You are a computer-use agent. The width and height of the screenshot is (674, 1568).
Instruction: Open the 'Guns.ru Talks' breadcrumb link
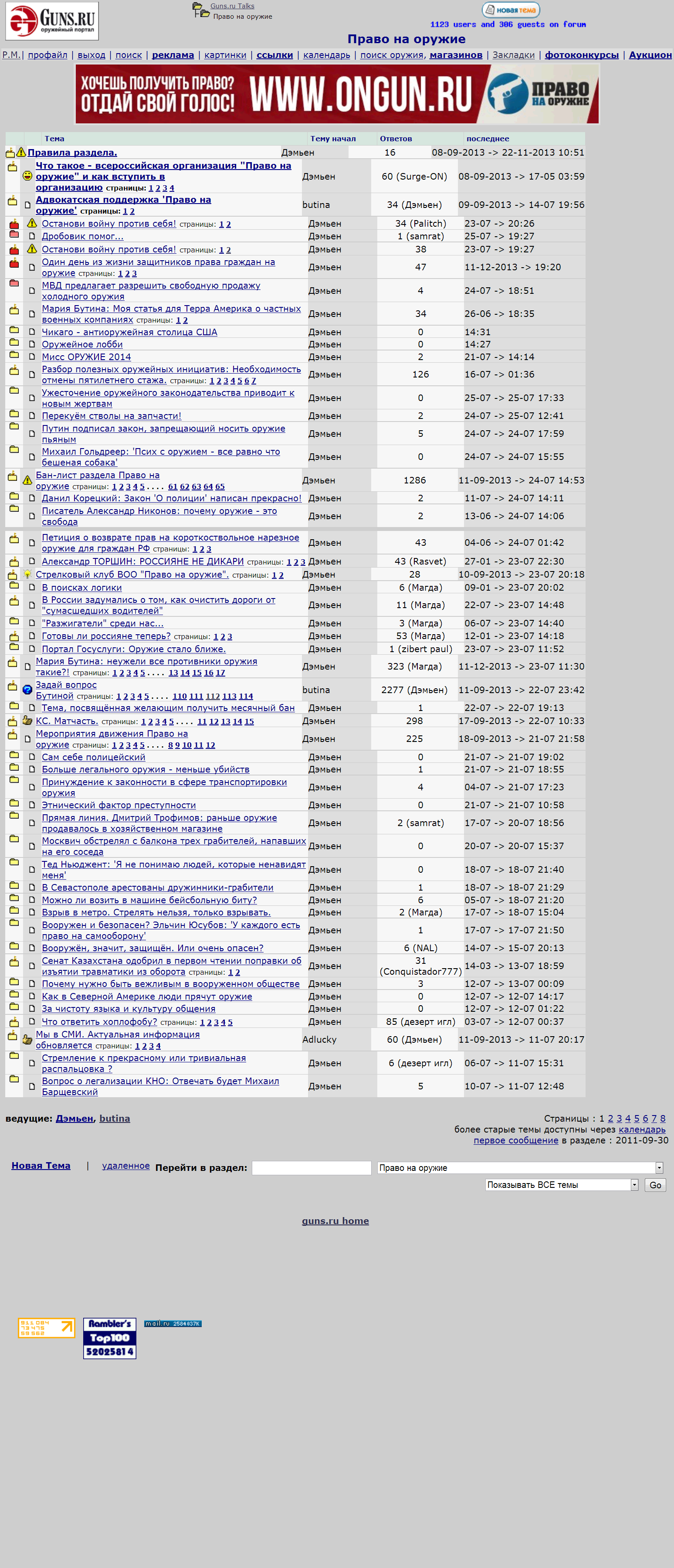232,6
